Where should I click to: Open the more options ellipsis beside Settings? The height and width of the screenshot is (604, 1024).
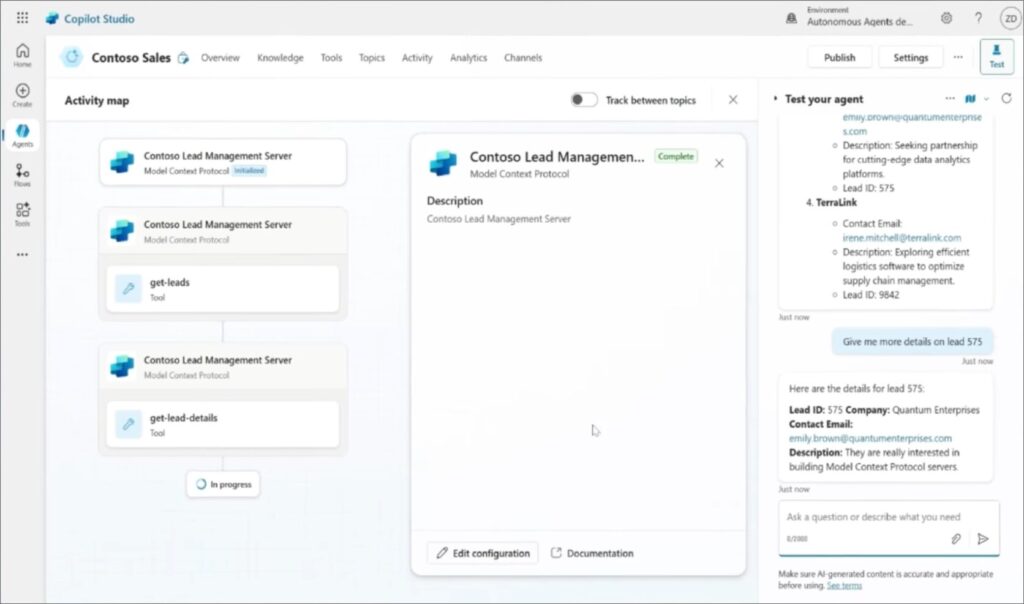(x=958, y=57)
